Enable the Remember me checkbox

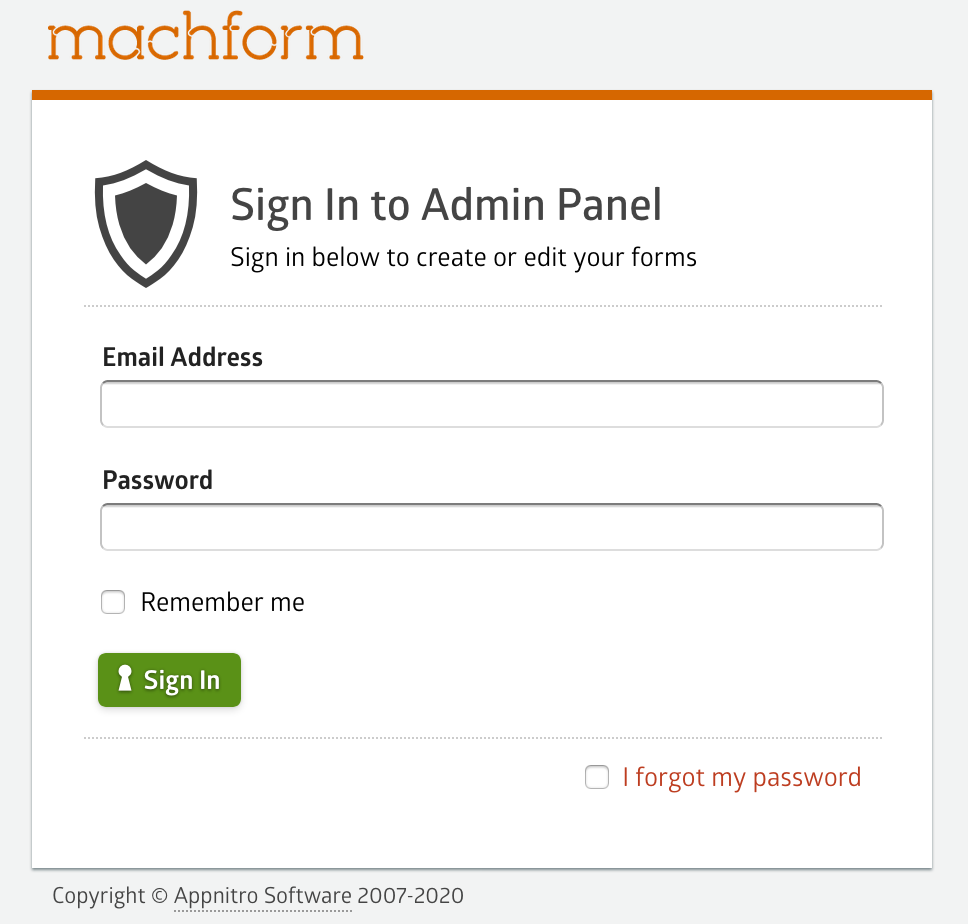tap(113, 602)
